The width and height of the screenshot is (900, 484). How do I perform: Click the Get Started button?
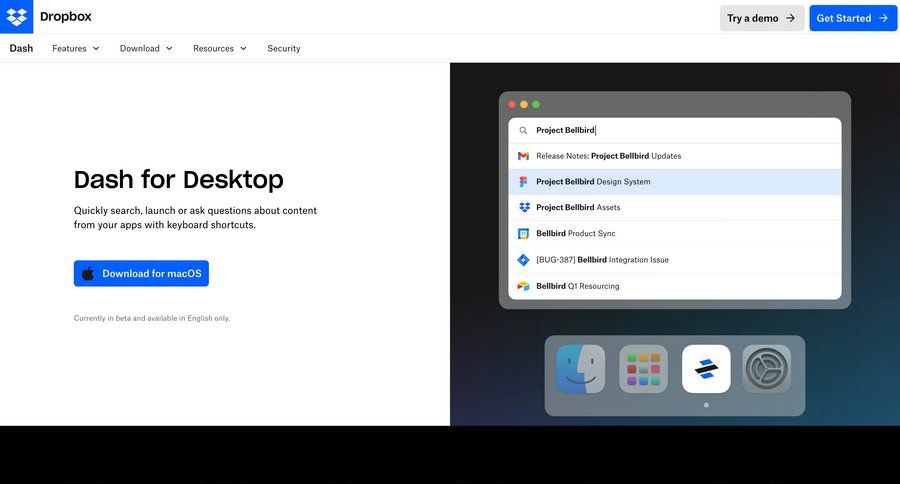(x=853, y=18)
